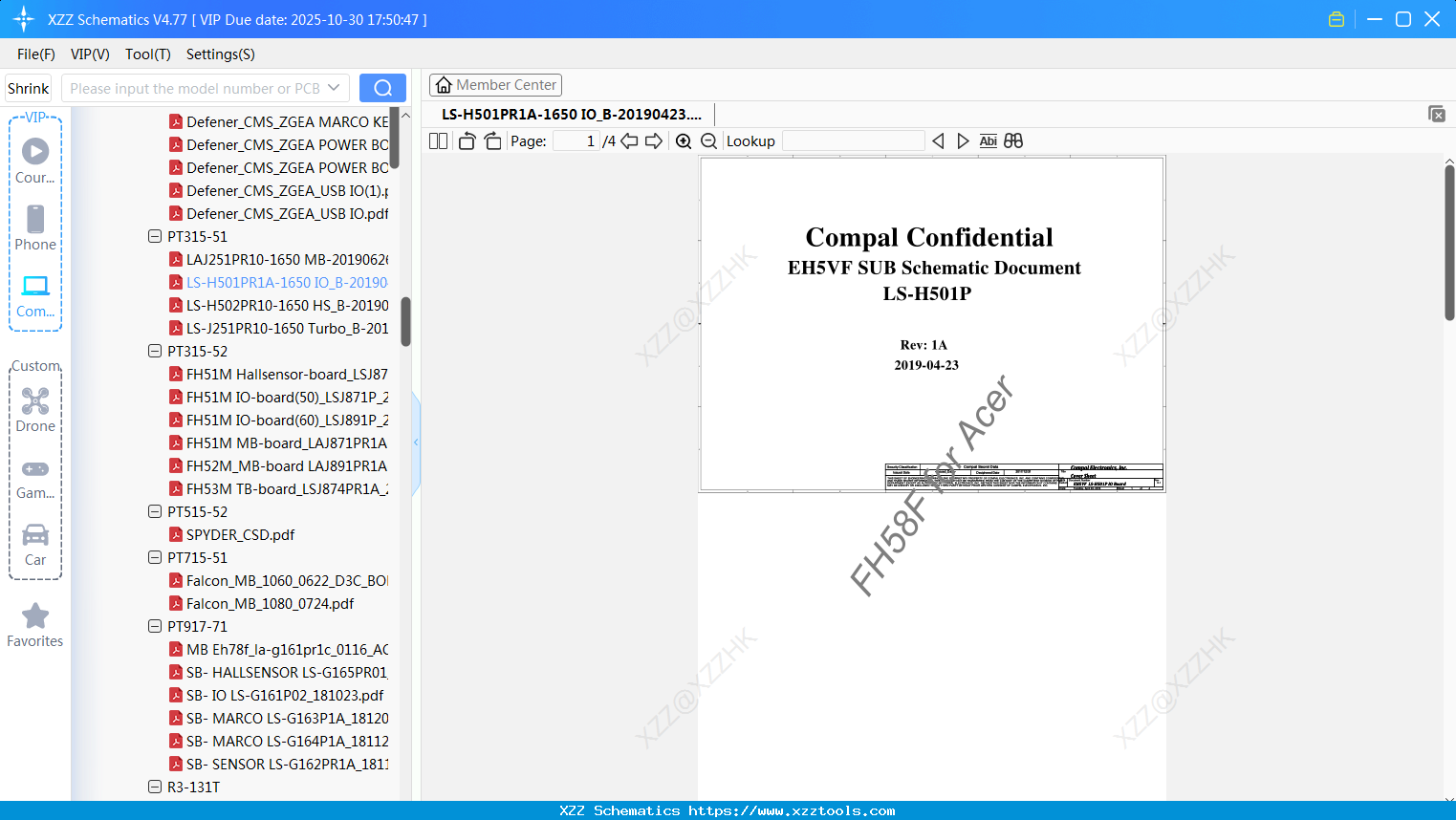Open SB- HALLSENSOR LS-G165PR01 file
This screenshot has height=820, width=1456.
click(278, 672)
